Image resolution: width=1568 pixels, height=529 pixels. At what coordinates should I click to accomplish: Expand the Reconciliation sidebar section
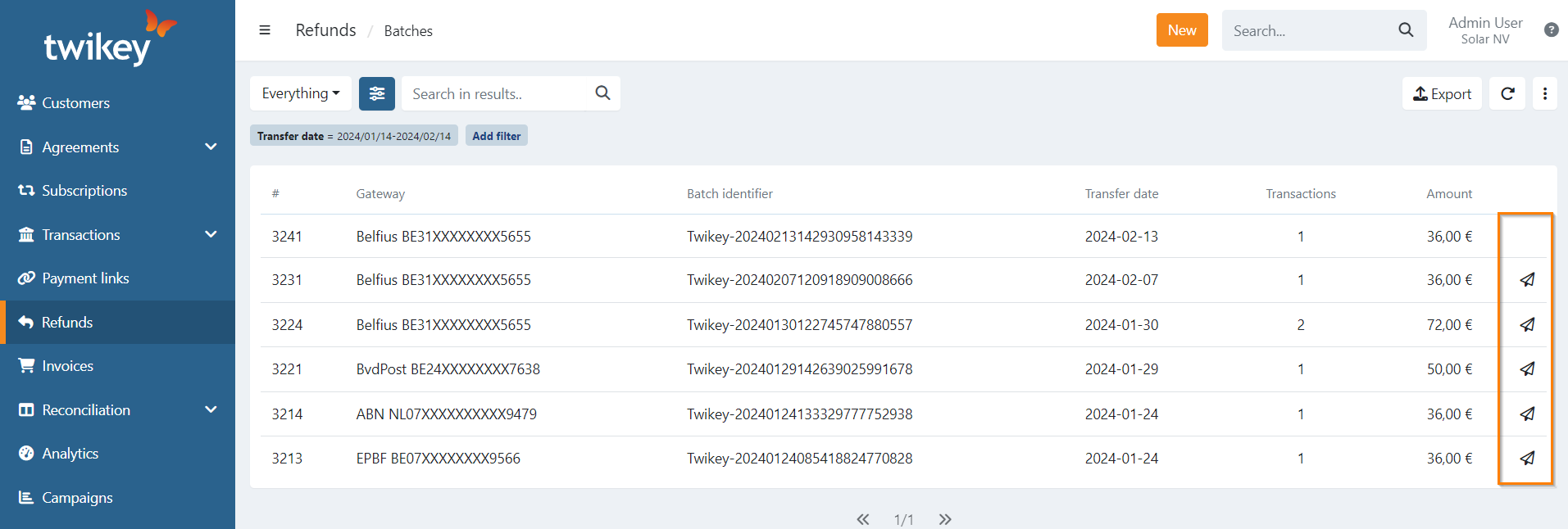point(211,409)
